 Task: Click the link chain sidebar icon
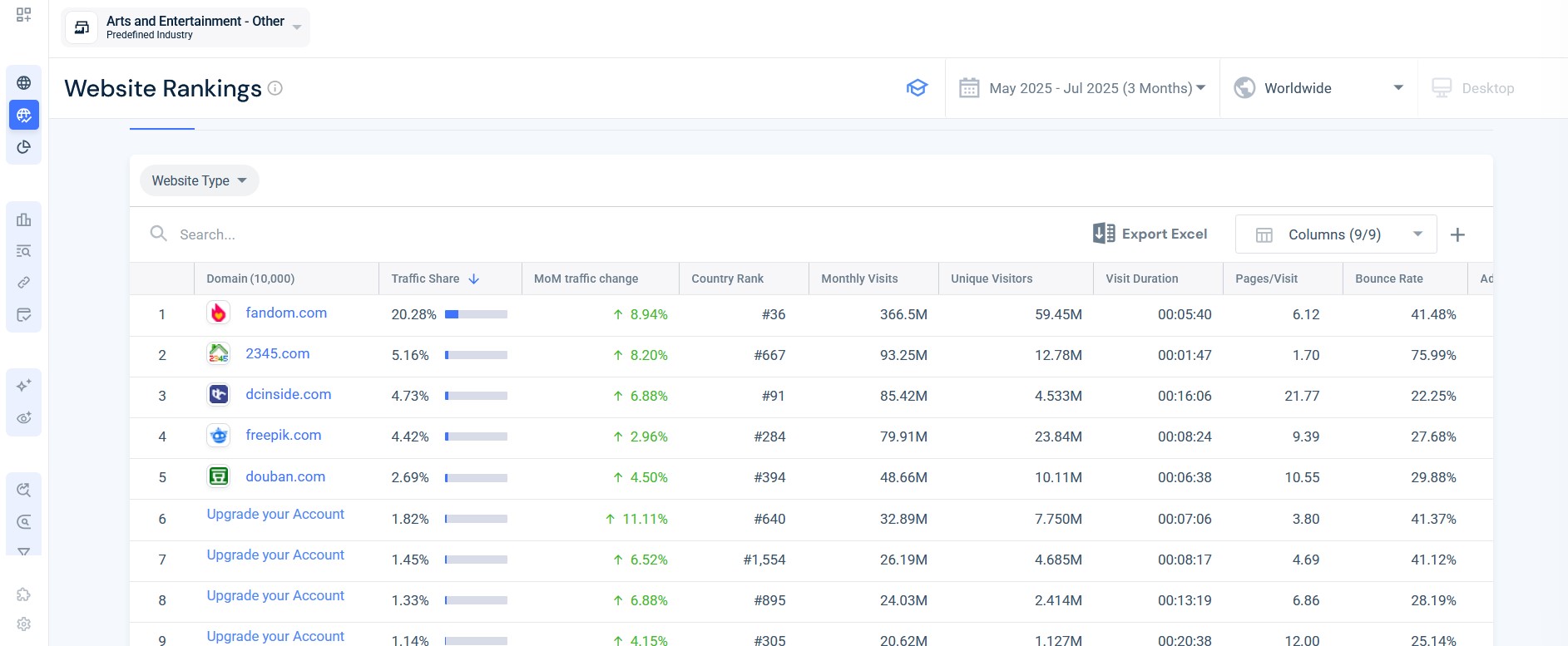(x=24, y=283)
